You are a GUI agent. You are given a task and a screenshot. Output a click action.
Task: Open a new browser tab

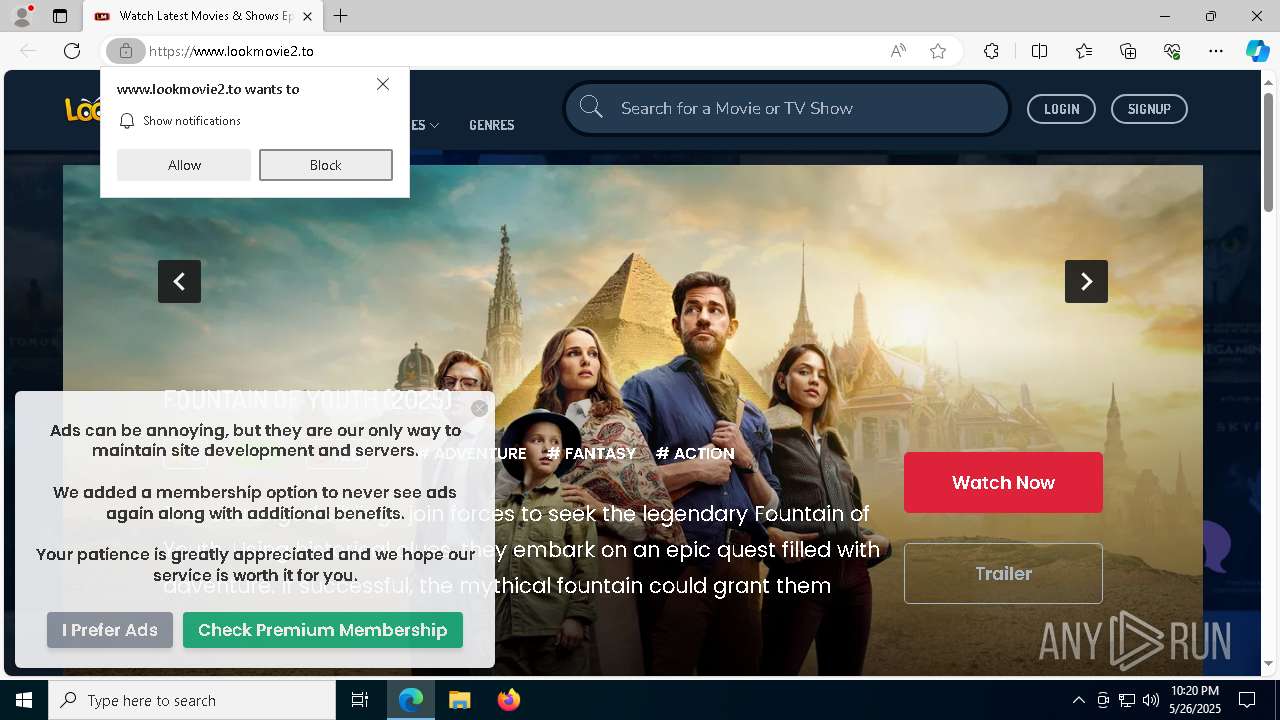[x=341, y=16]
